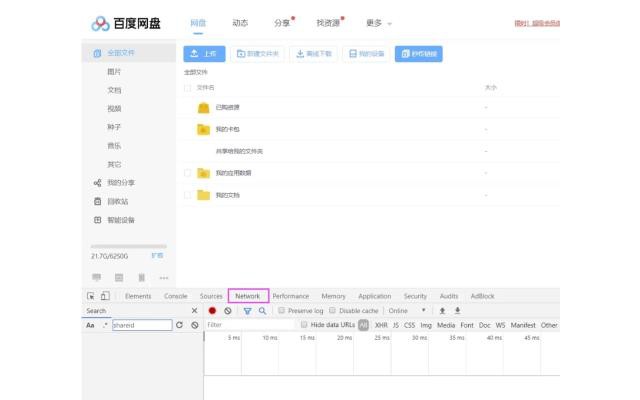Click the my devices icon button

click(366, 53)
